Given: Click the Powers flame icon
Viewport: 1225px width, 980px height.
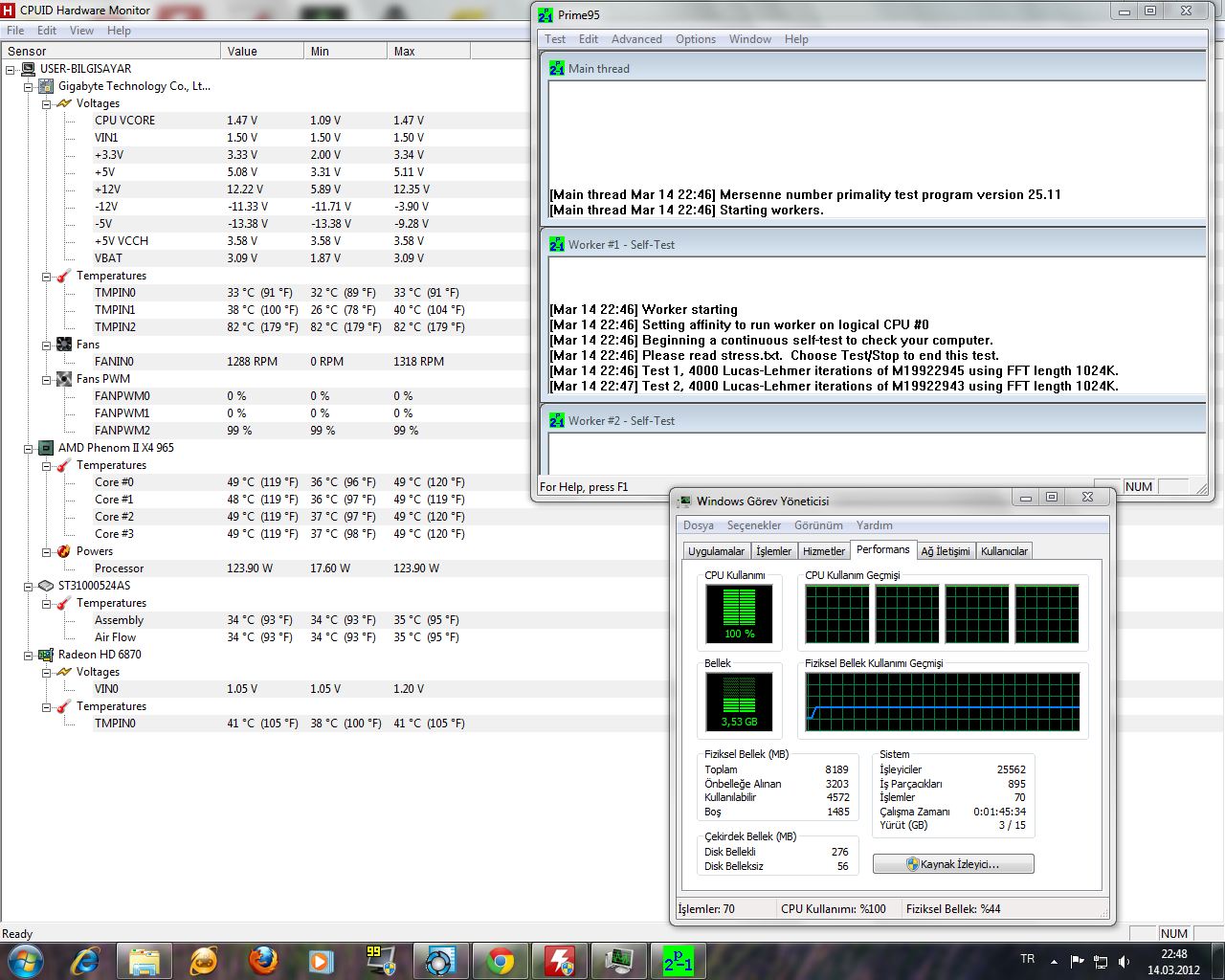Looking at the screenshot, I should point(64,551).
